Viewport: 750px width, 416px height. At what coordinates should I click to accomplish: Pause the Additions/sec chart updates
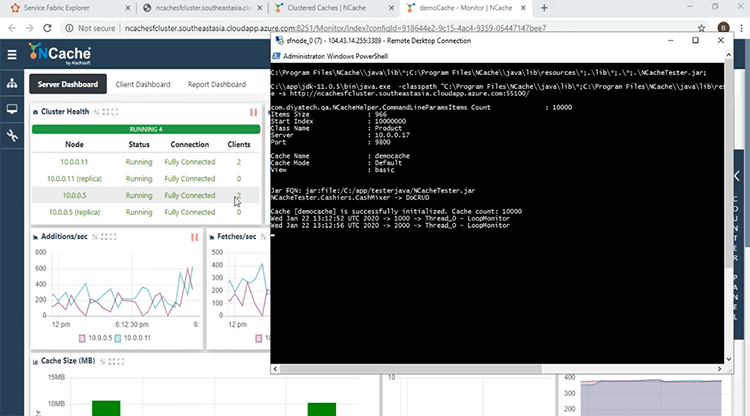(195, 237)
